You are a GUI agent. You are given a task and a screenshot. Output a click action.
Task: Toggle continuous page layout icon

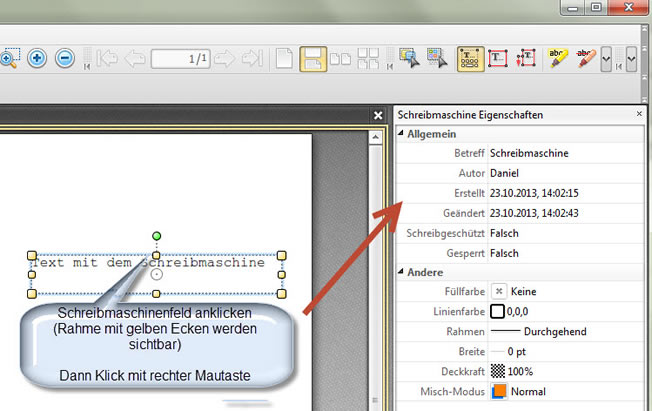click(x=313, y=59)
